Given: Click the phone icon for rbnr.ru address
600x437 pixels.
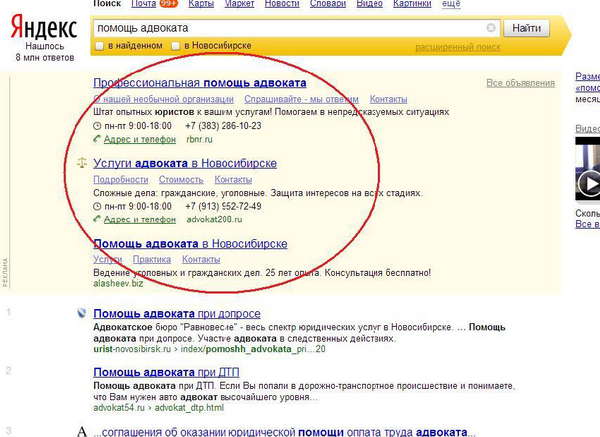Looking at the screenshot, I should click(x=97, y=139).
